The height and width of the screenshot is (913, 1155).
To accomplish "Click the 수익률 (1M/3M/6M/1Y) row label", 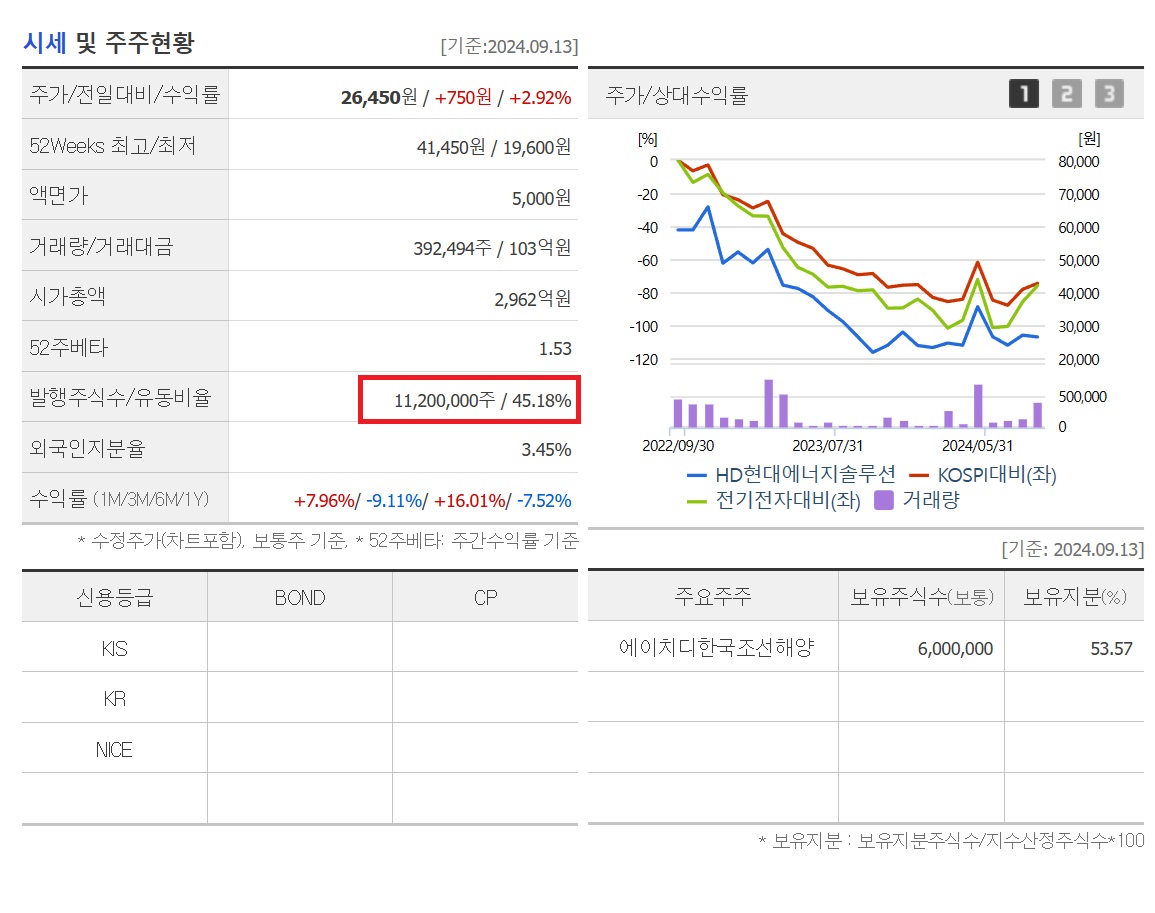I will 119,499.
